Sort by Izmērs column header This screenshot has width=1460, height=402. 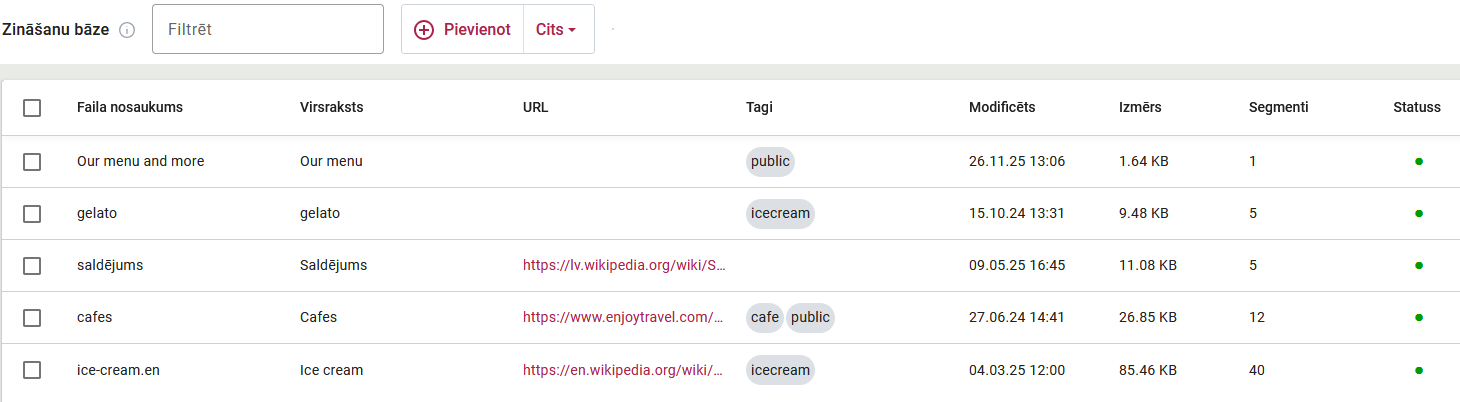tap(1140, 108)
